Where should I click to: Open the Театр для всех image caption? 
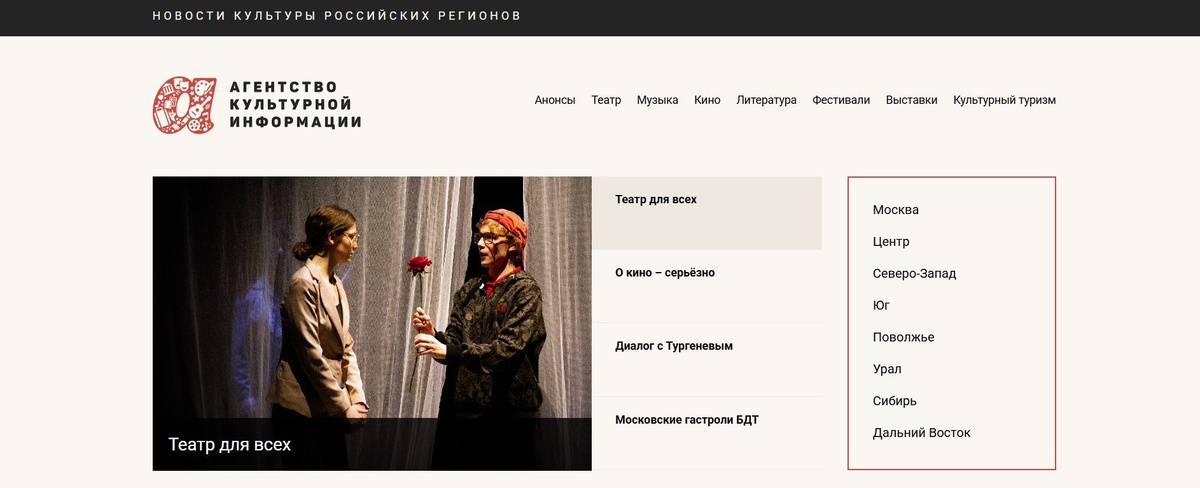click(230, 444)
